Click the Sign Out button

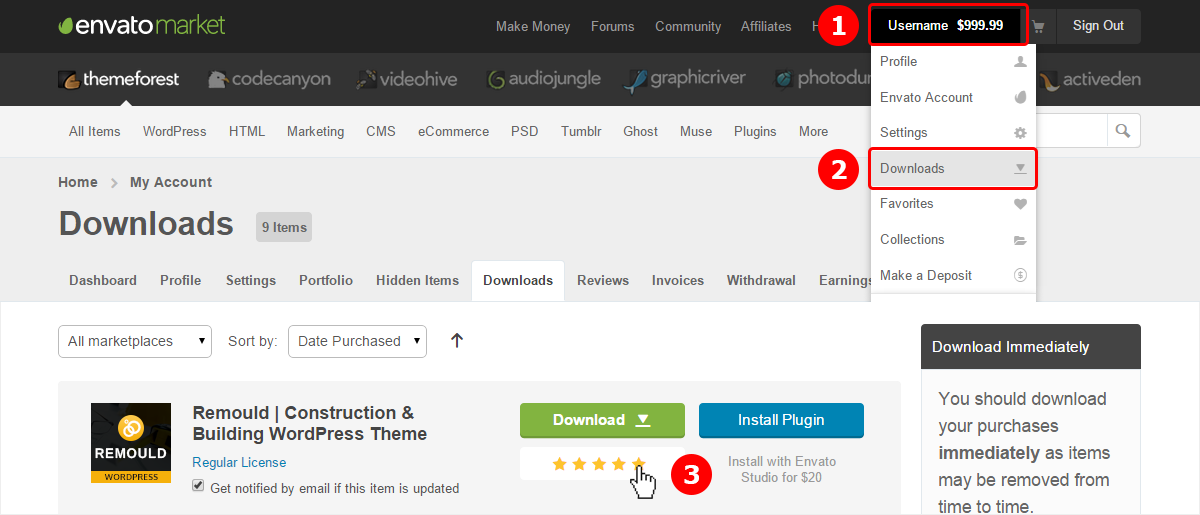click(1098, 26)
